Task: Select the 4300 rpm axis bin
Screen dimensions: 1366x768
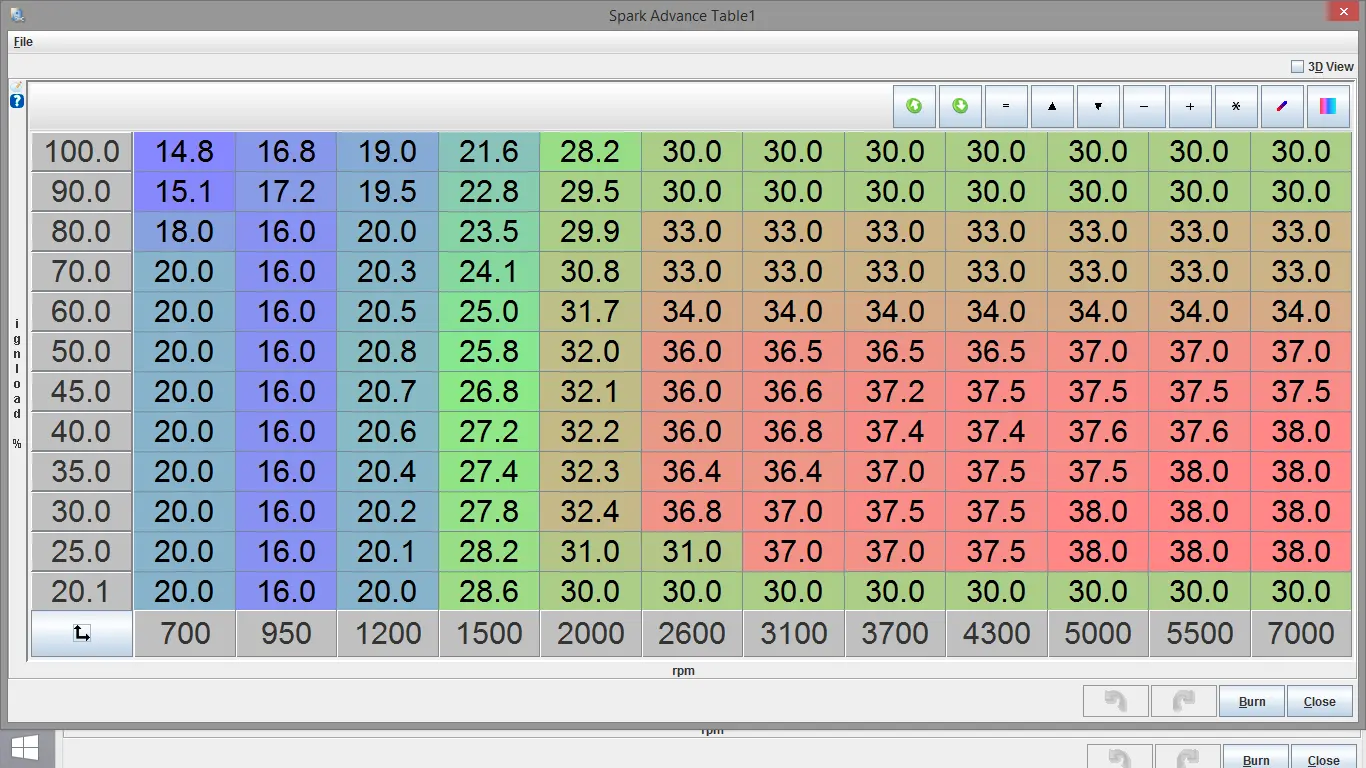Action: (x=996, y=633)
